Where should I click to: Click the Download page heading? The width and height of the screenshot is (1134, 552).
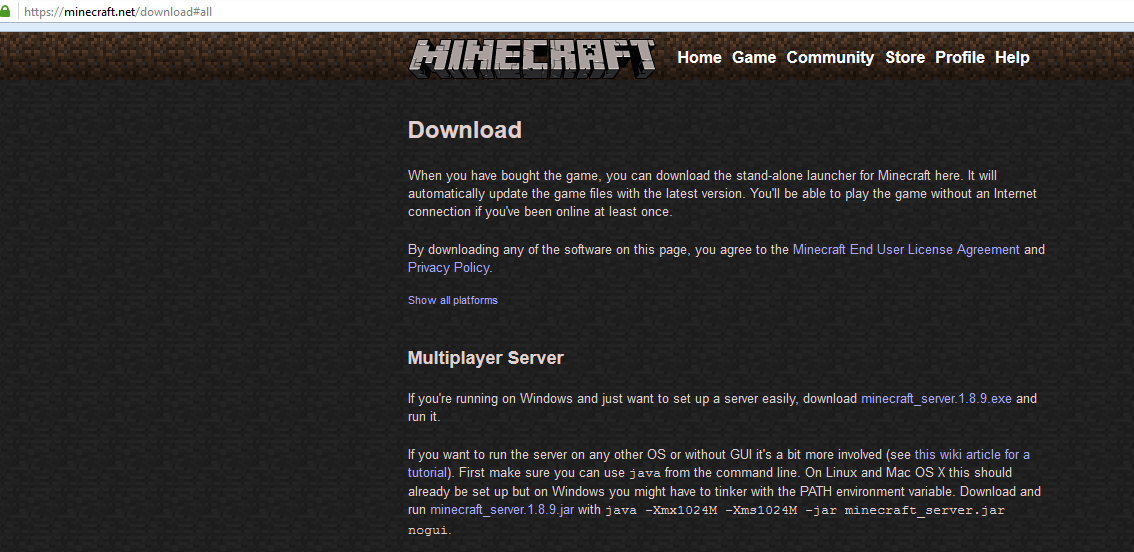[464, 129]
